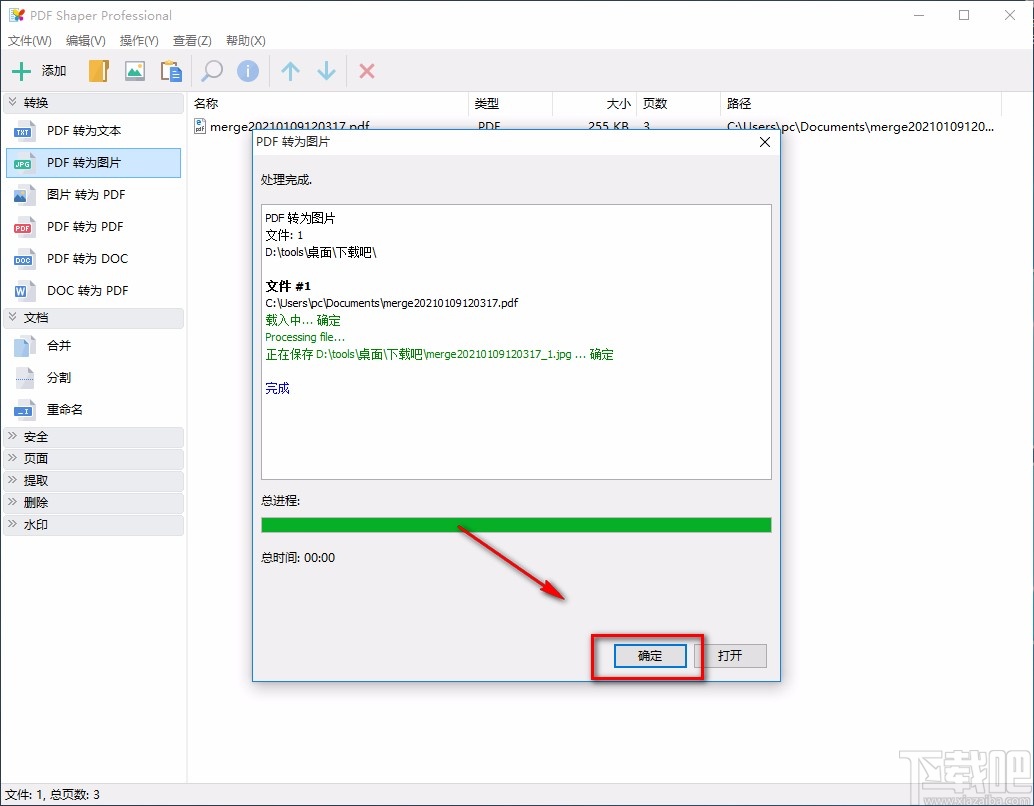
Task: Click the search magnifier toolbar icon
Action: [x=211, y=70]
